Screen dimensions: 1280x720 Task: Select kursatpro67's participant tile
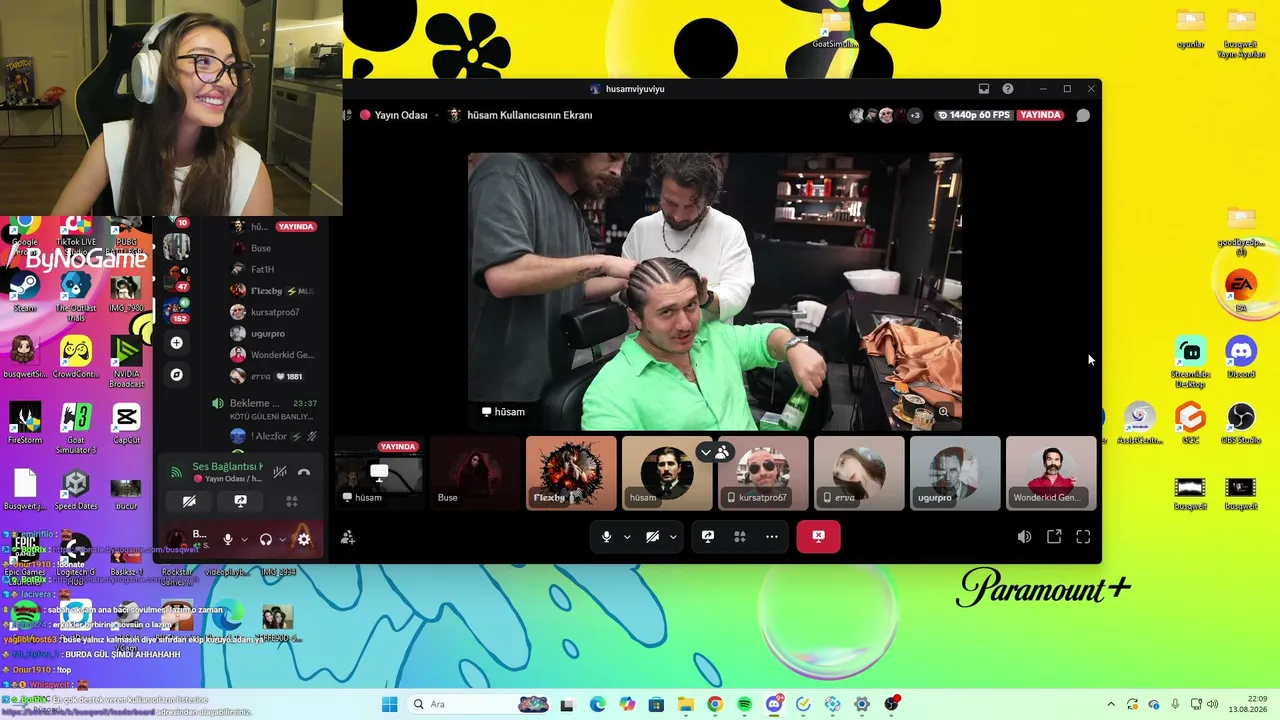point(763,473)
